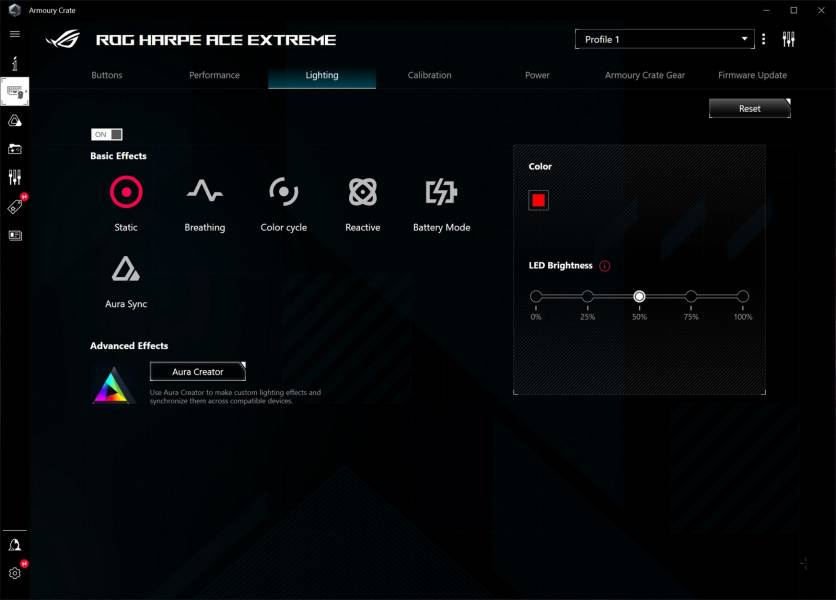Switch to the Power tab
The image size is (836, 600).
click(537, 75)
